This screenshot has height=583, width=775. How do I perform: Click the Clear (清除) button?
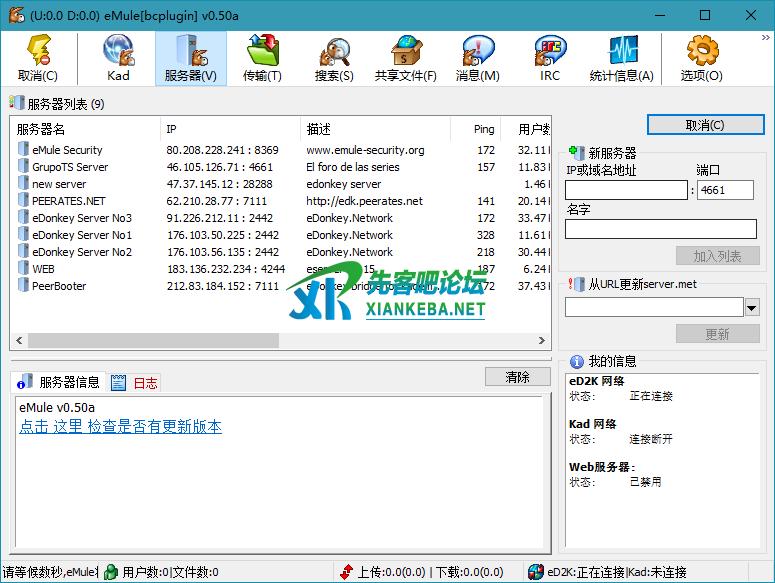point(517,377)
